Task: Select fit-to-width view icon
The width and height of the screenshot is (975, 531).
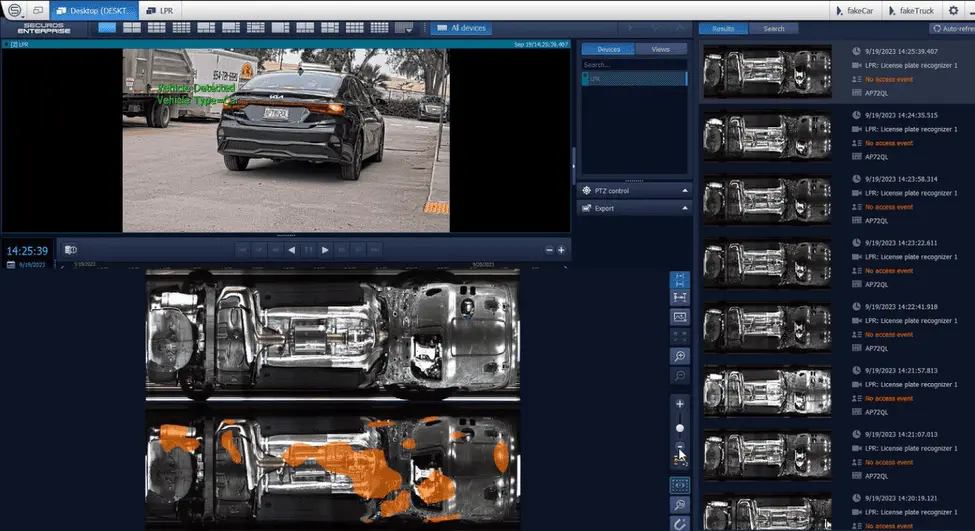Action: 680,298
